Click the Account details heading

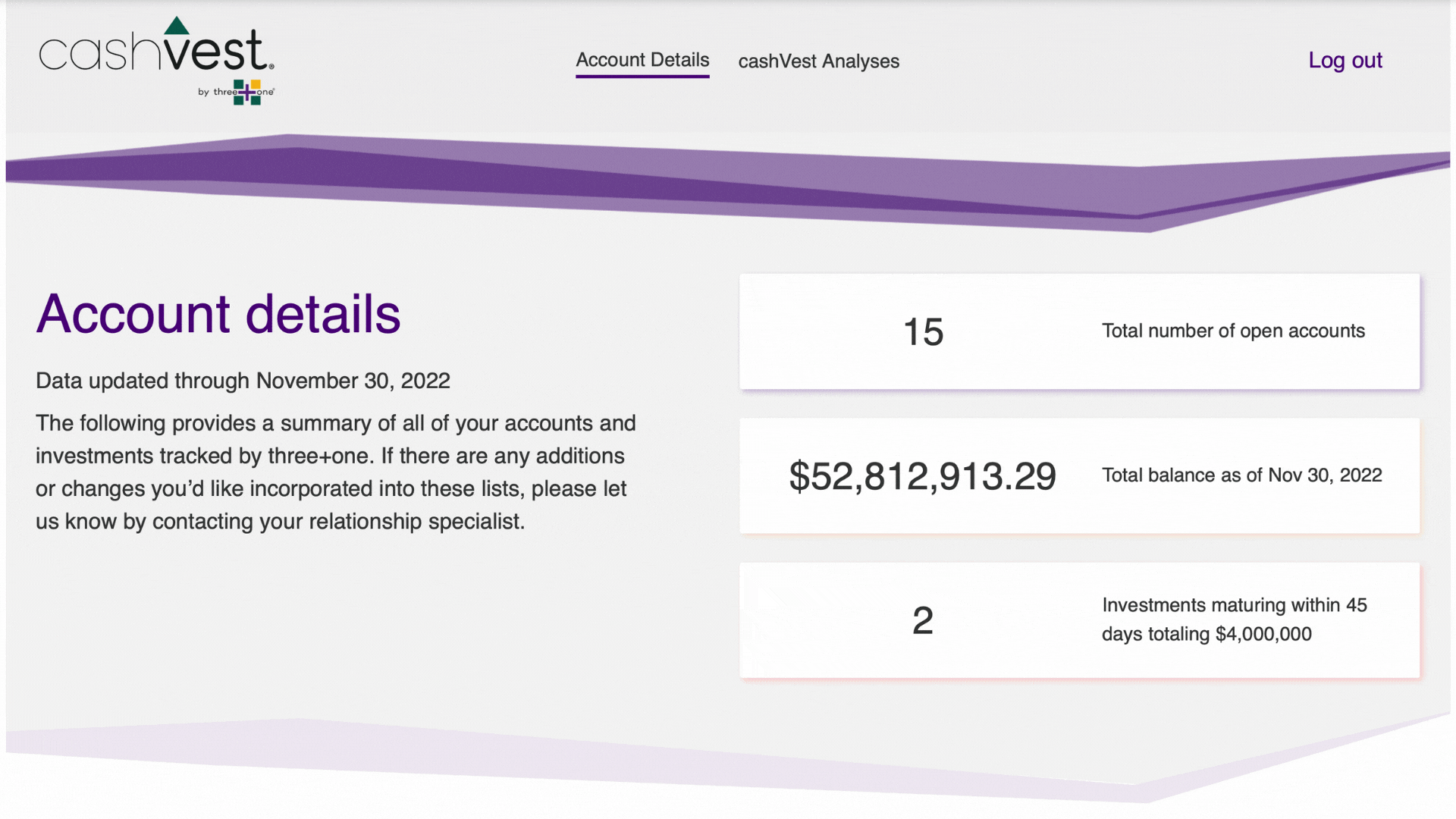click(x=218, y=314)
